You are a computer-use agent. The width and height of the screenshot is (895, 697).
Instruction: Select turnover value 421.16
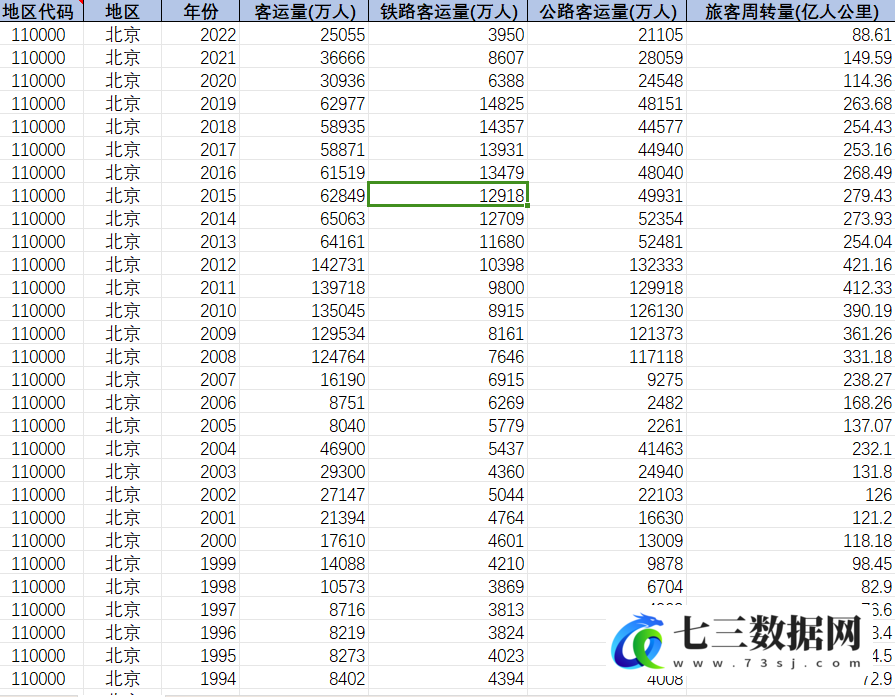click(791, 264)
